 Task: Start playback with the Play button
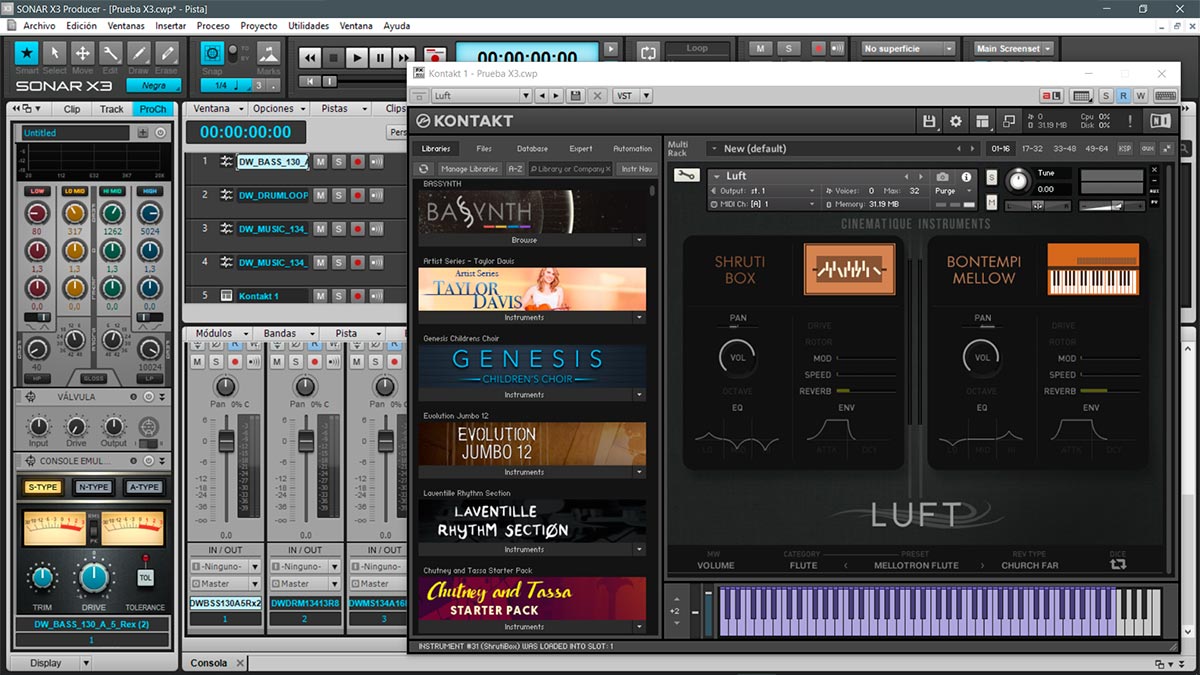coord(357,58)
